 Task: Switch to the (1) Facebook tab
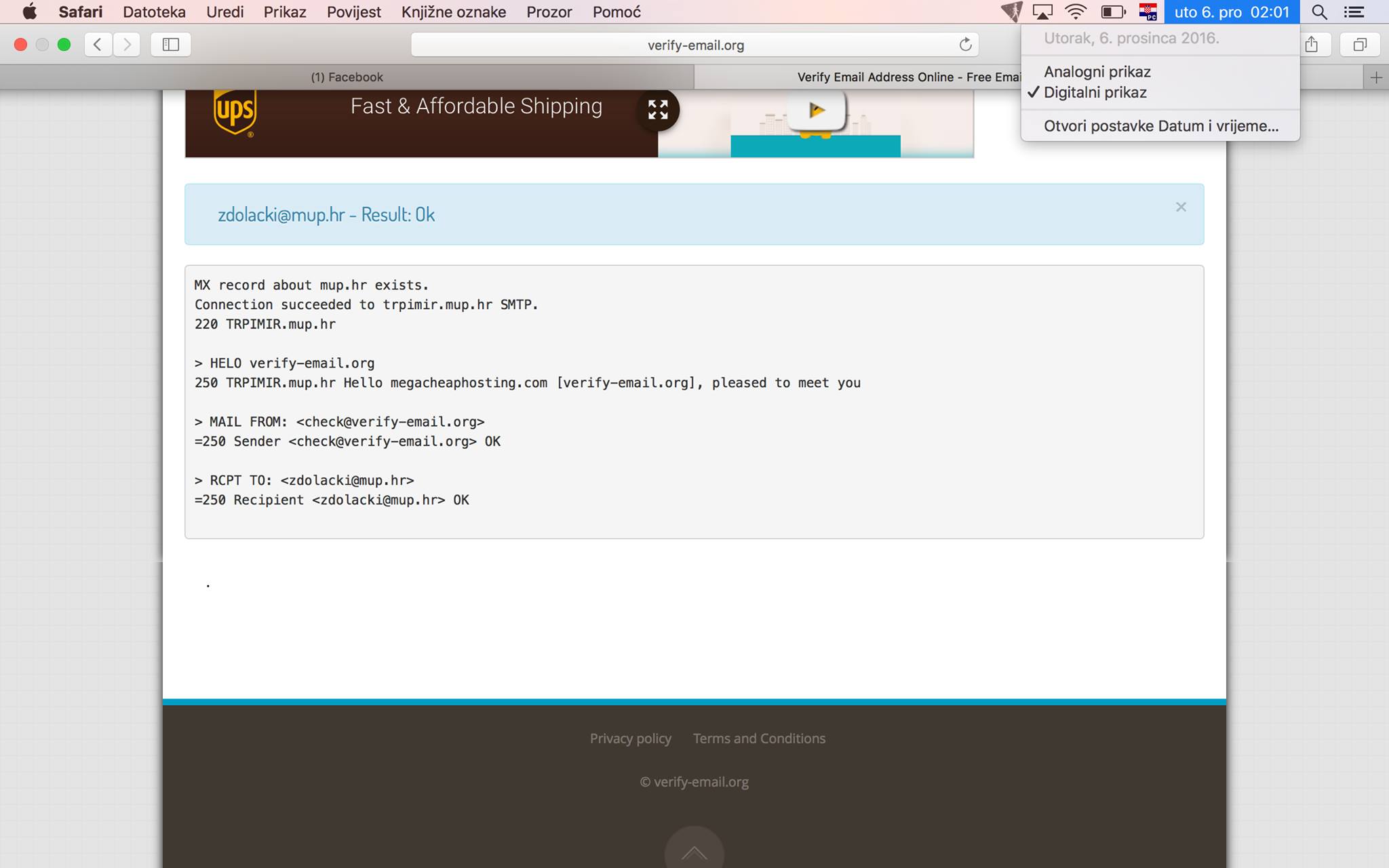point(347,77)
